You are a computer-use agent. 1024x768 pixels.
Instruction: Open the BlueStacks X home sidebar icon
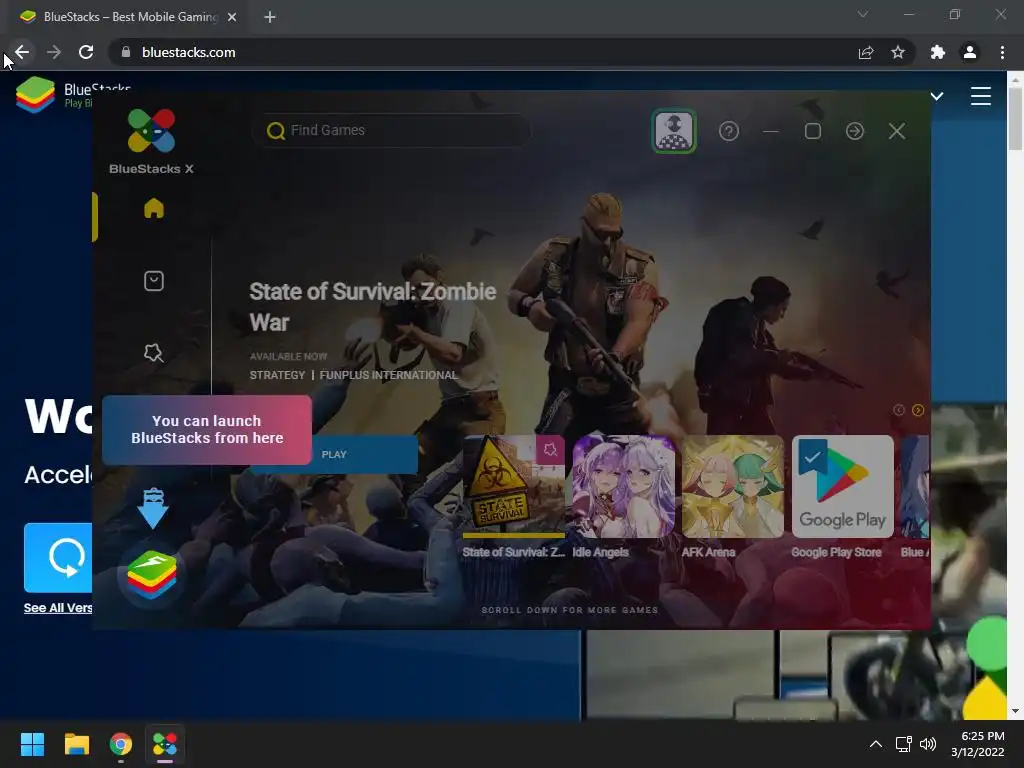click(153, 208)
